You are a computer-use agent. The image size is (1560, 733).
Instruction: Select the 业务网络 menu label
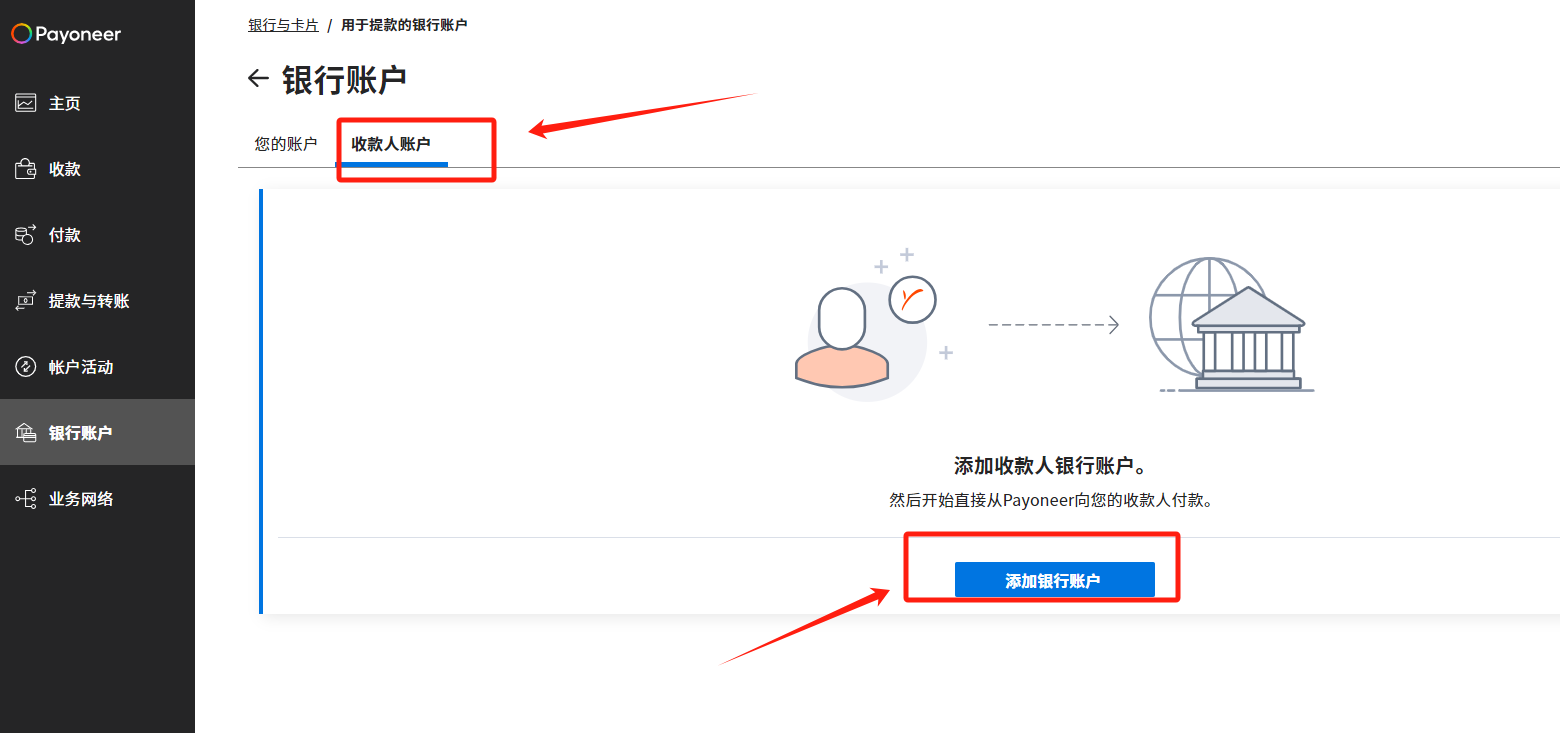(x=81, y=499)
